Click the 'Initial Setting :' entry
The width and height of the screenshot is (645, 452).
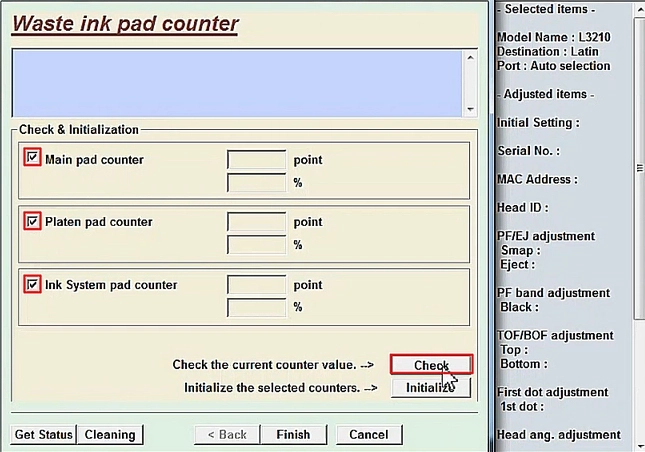click(538, 123)
